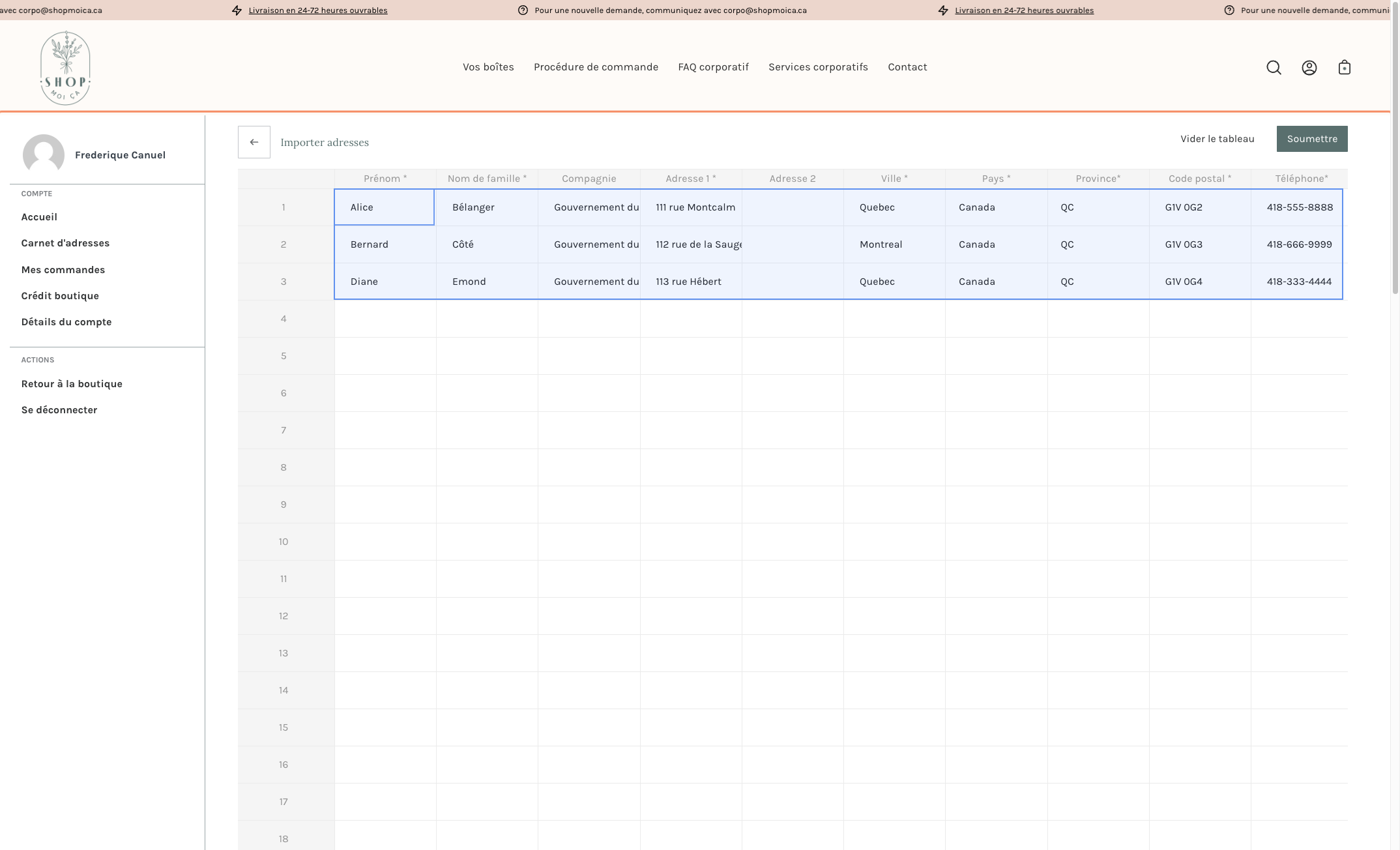
Task: Select the cell containing Bélanger
Action: pos(487,207)
